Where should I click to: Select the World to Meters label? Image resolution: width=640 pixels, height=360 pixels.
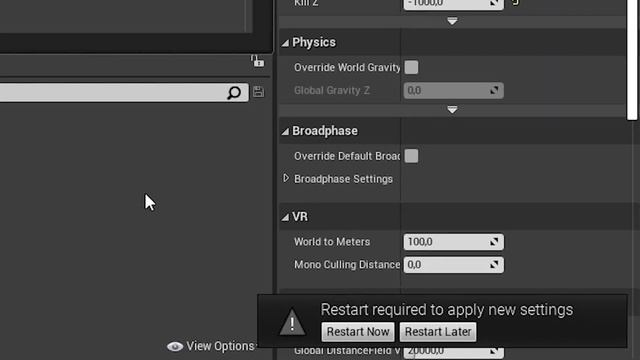pos(332,242)
